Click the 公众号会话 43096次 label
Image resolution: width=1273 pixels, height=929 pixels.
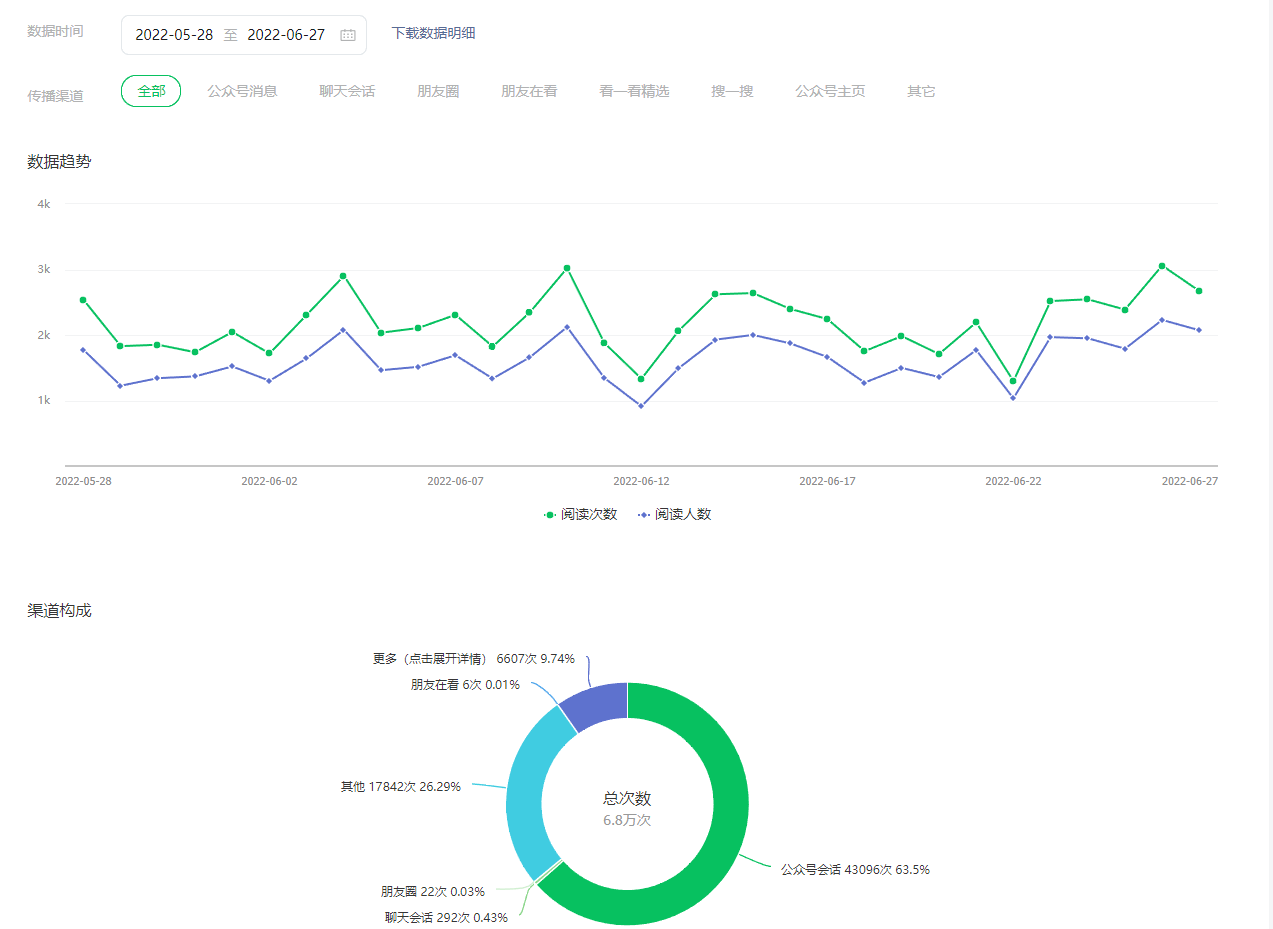[x=855, y=870]
